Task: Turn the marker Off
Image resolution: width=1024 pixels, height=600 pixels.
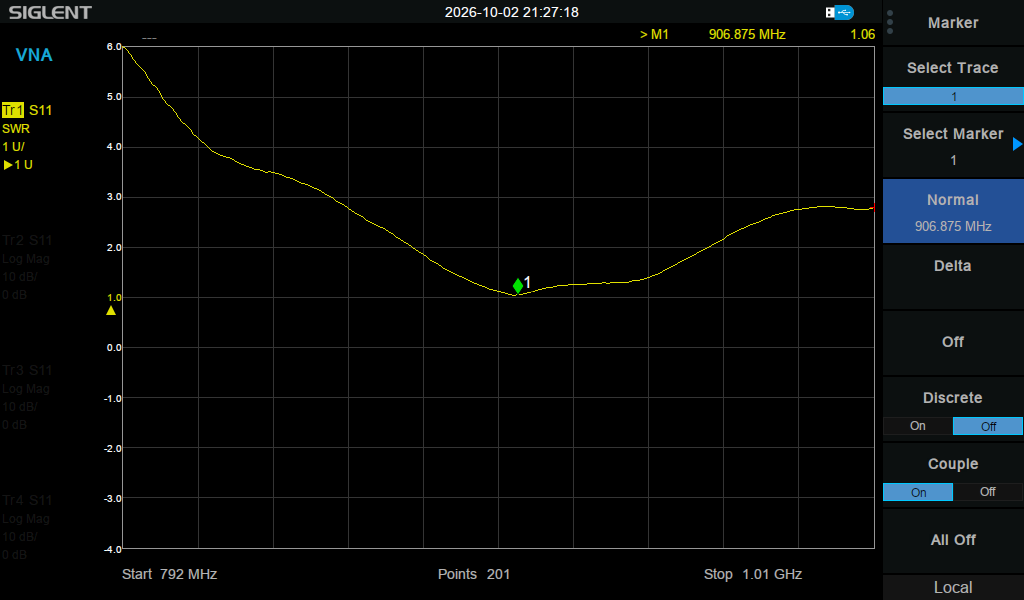Action: (x=953, y=343)
